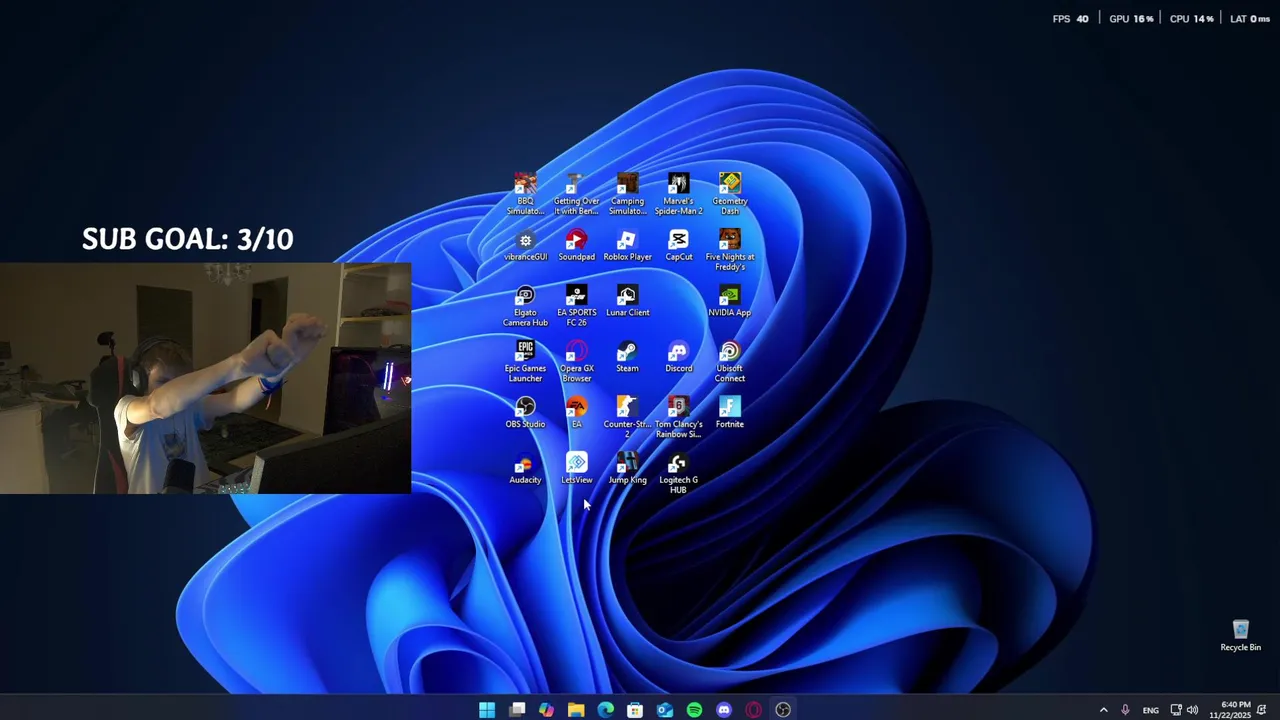Select the BBQ Simulator desktop shortcut
The height and width of the screenshot is (720, 1280).
coord(525,194)
